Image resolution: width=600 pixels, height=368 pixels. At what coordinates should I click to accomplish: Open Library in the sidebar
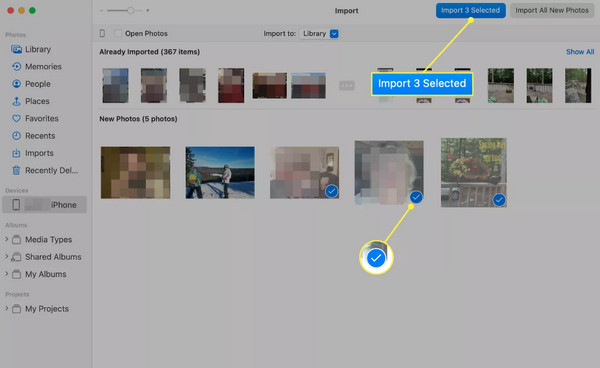click(38, 49)
